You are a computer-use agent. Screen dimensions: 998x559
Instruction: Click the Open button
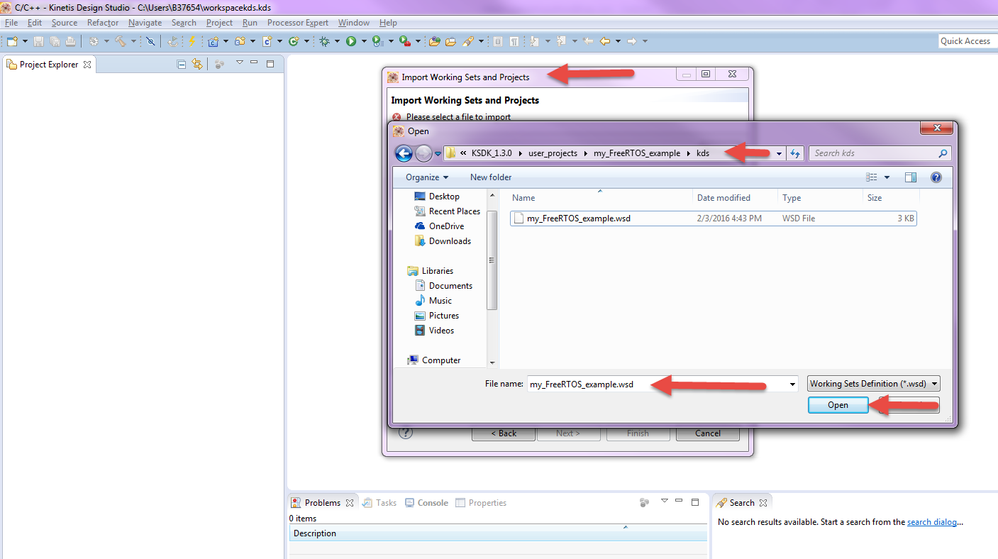click(x=838, y=405)
